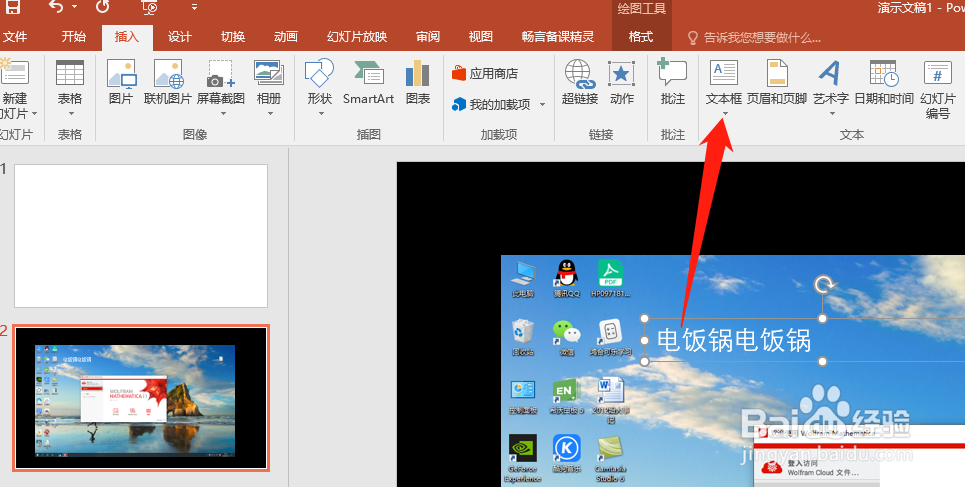Click the WeChat icon in slide image
This screenshot has width=965, height=487.
pos(567,332)
